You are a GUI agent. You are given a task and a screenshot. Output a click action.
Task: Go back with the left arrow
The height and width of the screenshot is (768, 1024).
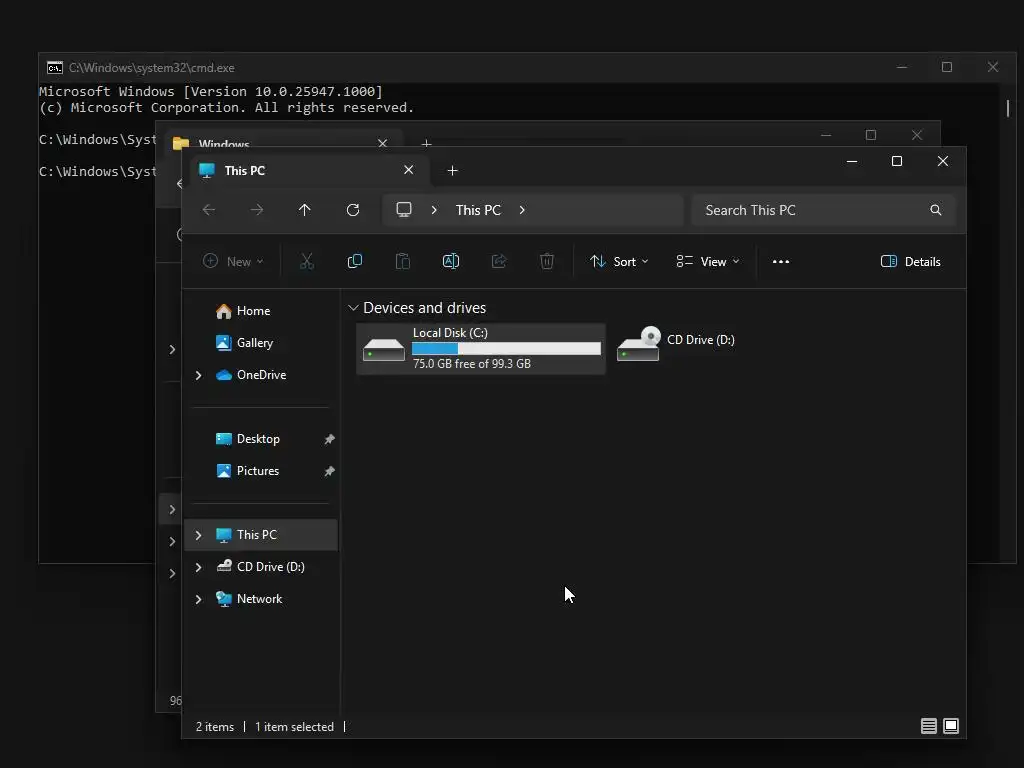click(x=209, y=210)
